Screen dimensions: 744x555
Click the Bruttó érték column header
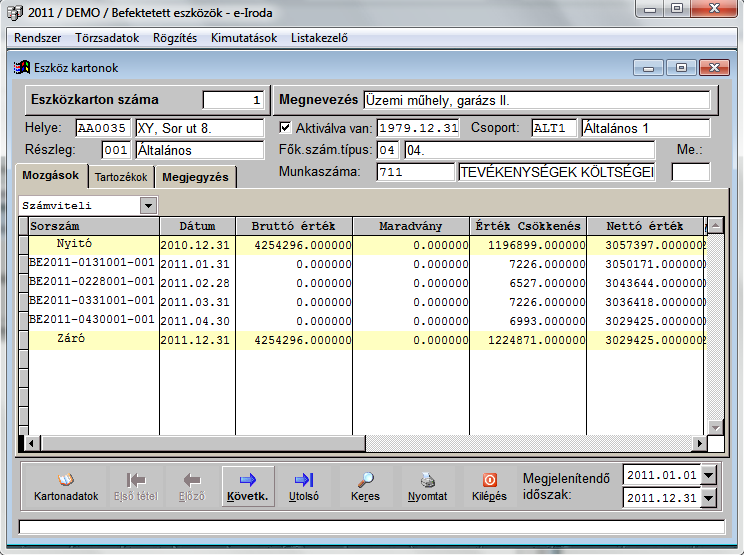pos(294,226)
